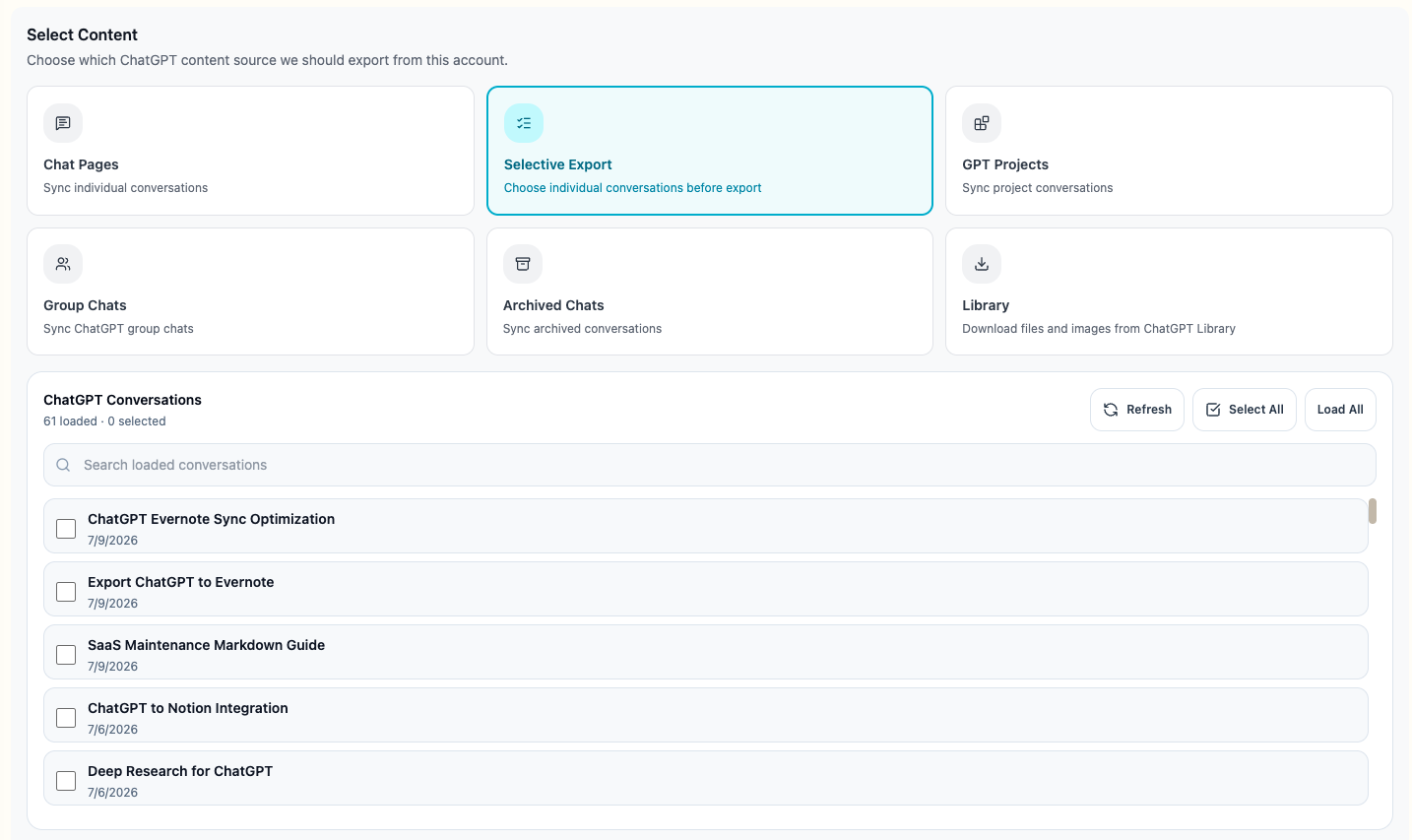Click the ChatGPT Conversations heading
This screenshot has width=1412, height=840.
point(122,400)
